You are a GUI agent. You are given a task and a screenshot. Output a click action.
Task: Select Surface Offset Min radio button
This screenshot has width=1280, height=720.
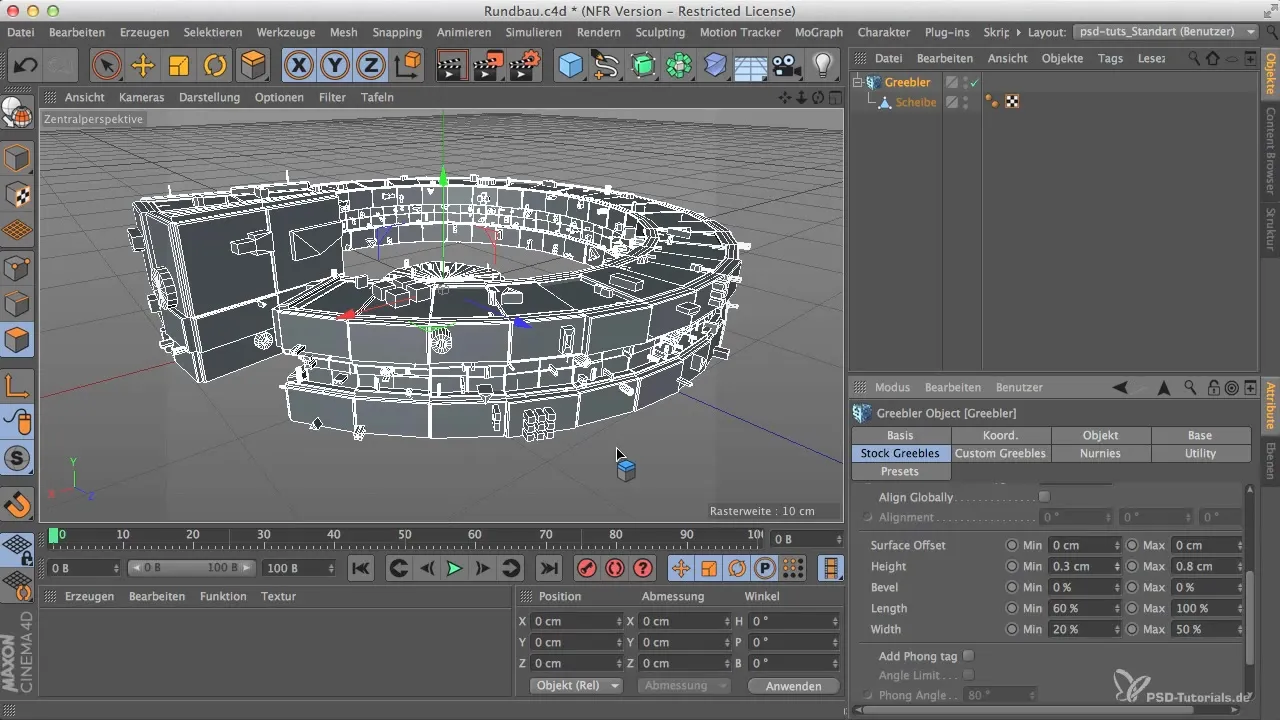click(x=1011, y=545)
